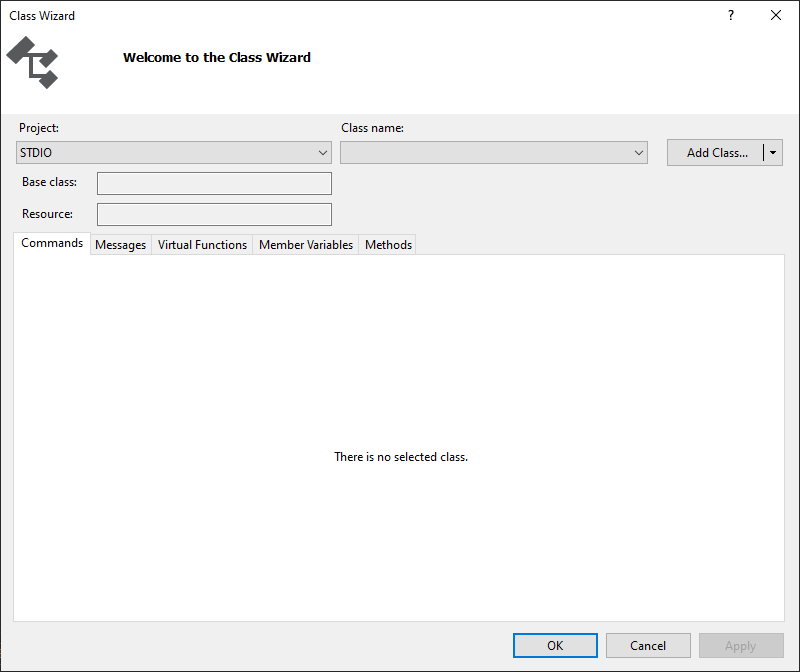The width and height of the screenshot is (800, 672).
Task: Switch to the Methods tab
Action: coord(388,245)
